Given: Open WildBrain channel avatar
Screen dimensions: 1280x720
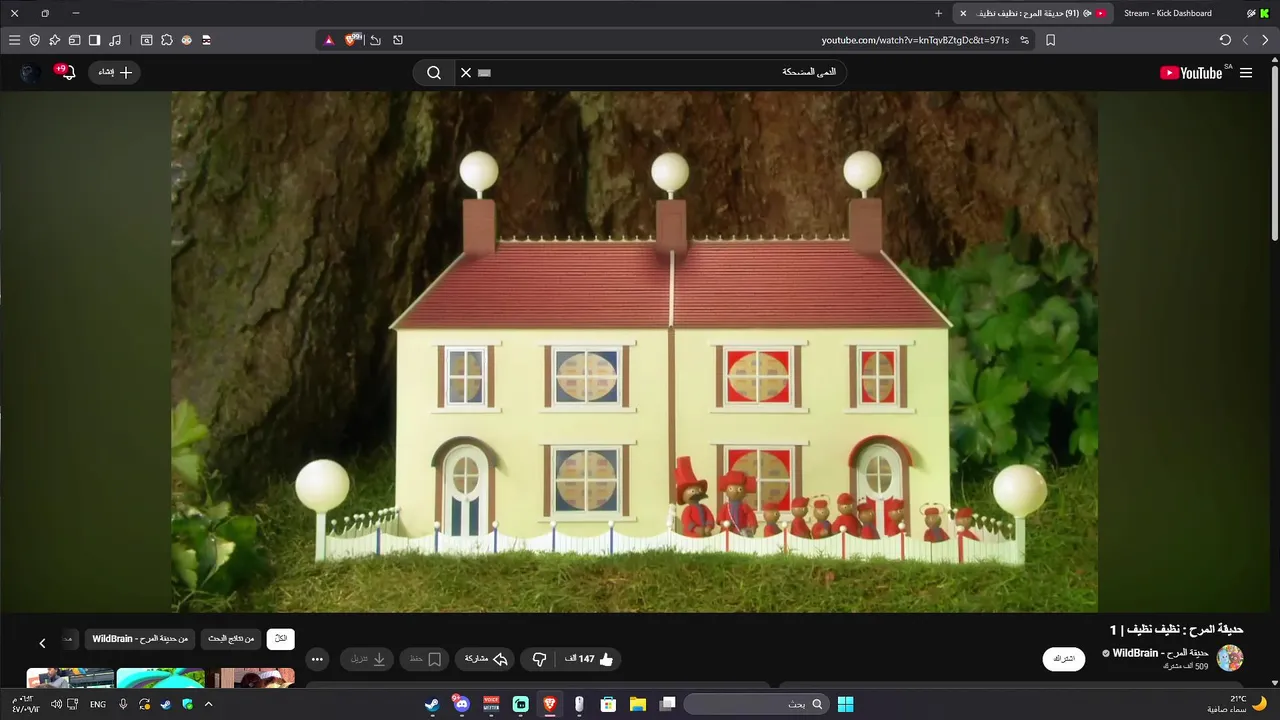Looking at the screenshot, I should tap(1229, 658).
